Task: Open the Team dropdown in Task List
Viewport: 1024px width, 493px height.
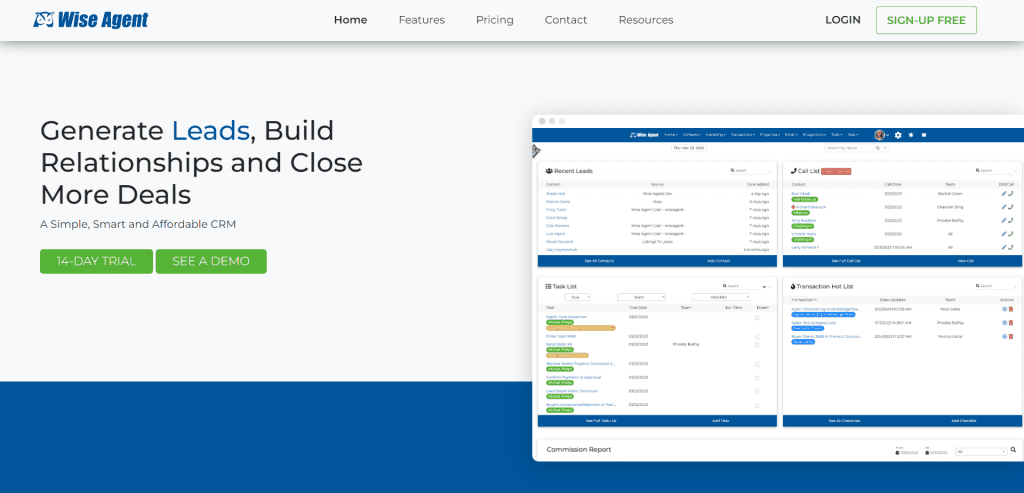Action: click(x=641, y=297)
